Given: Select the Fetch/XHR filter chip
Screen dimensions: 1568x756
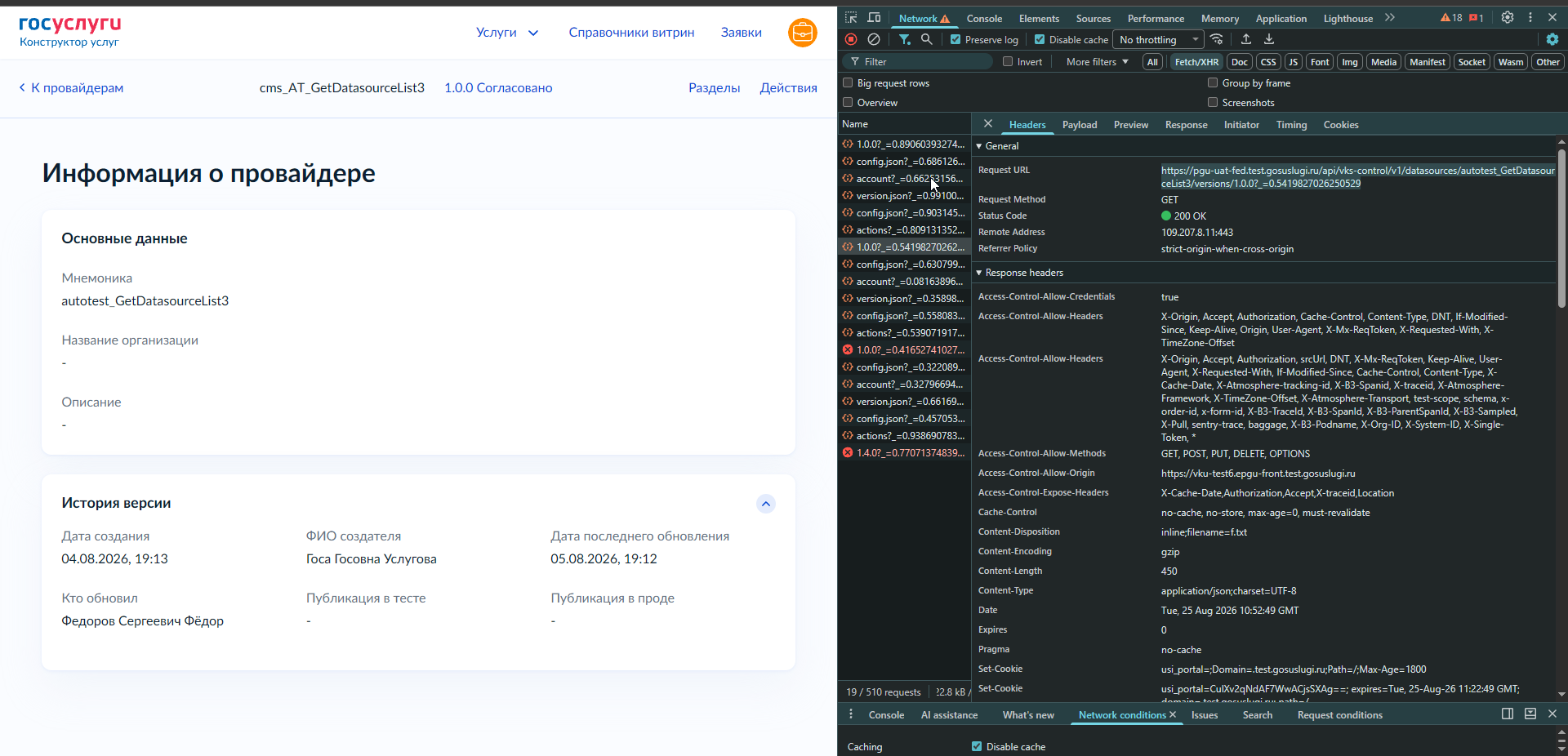Looking at the screenshot, I should (1196, 62).
